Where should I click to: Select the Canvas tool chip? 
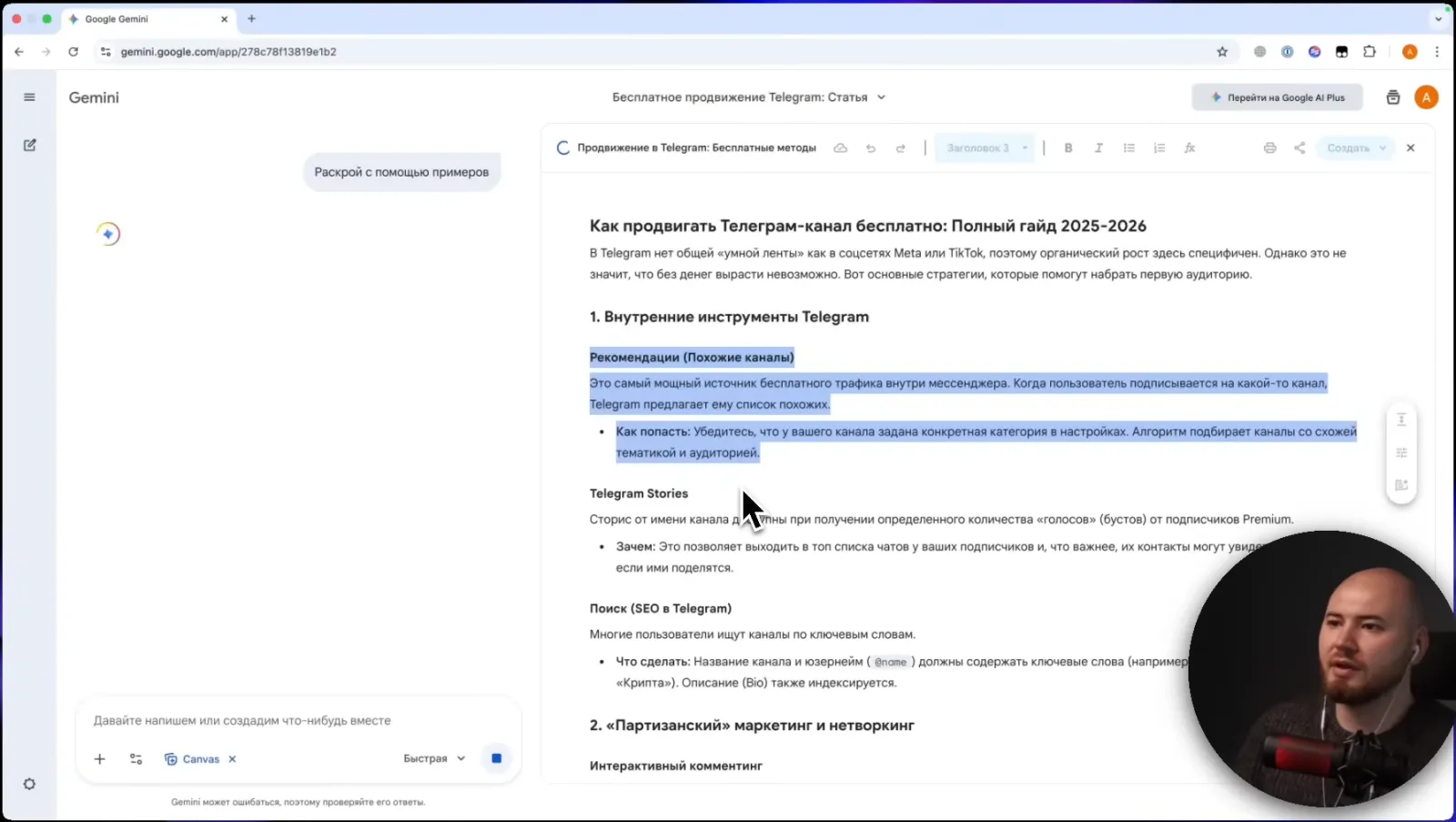click(x=192, y=759)
